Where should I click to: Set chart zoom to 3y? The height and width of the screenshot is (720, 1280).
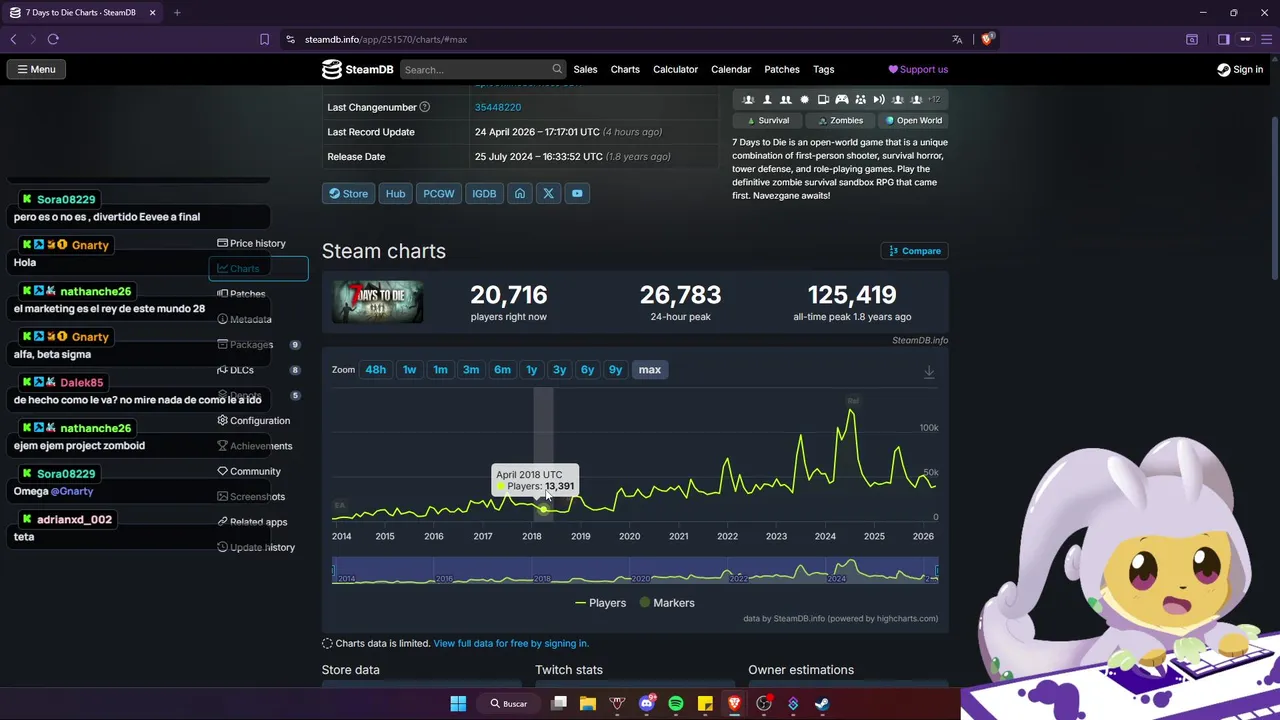click(x=559, y=370)
